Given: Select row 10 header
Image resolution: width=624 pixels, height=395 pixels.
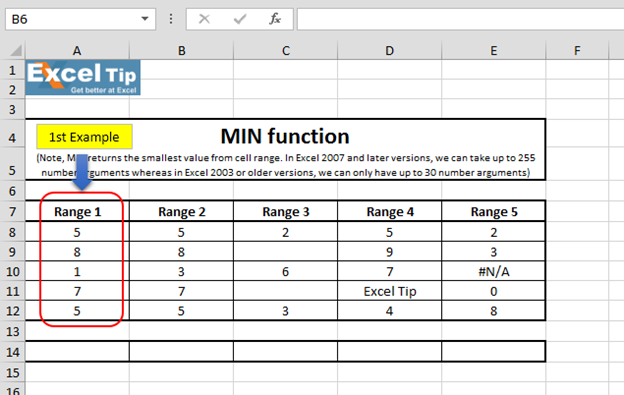Looking at the screenshot, I should (x=12, y=271).
